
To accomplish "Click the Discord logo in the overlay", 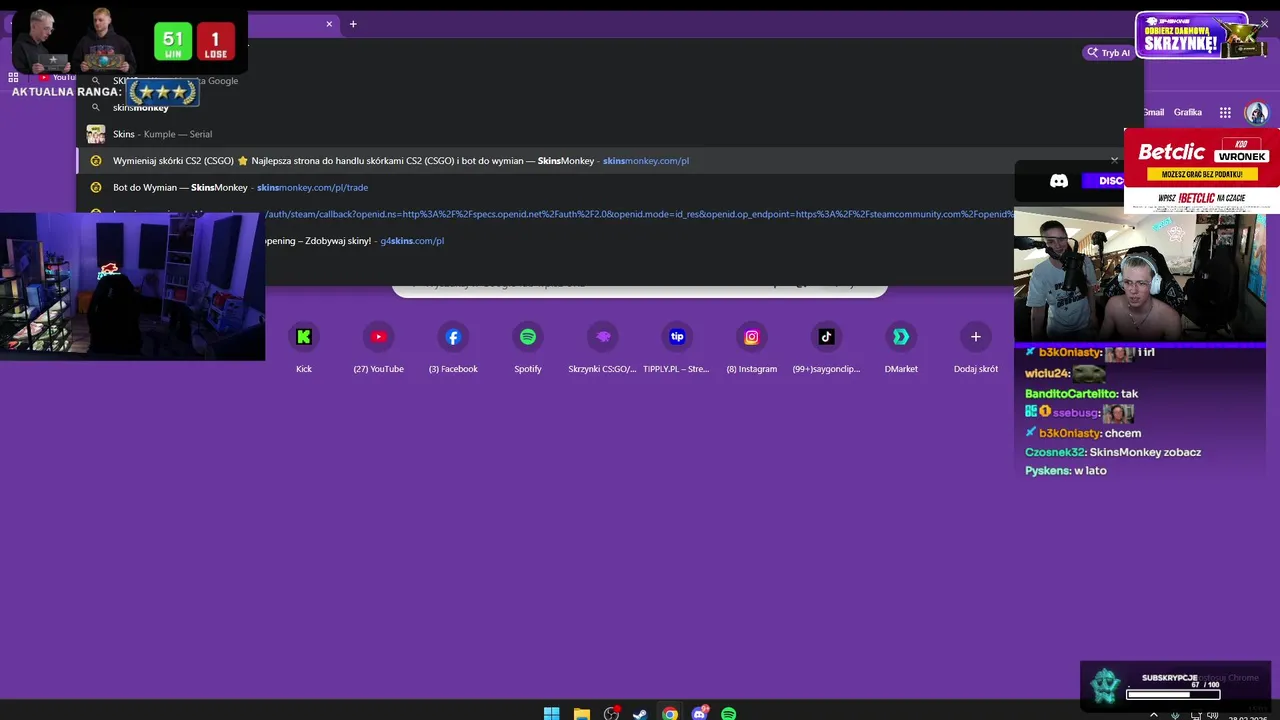I will point(1058,181).
